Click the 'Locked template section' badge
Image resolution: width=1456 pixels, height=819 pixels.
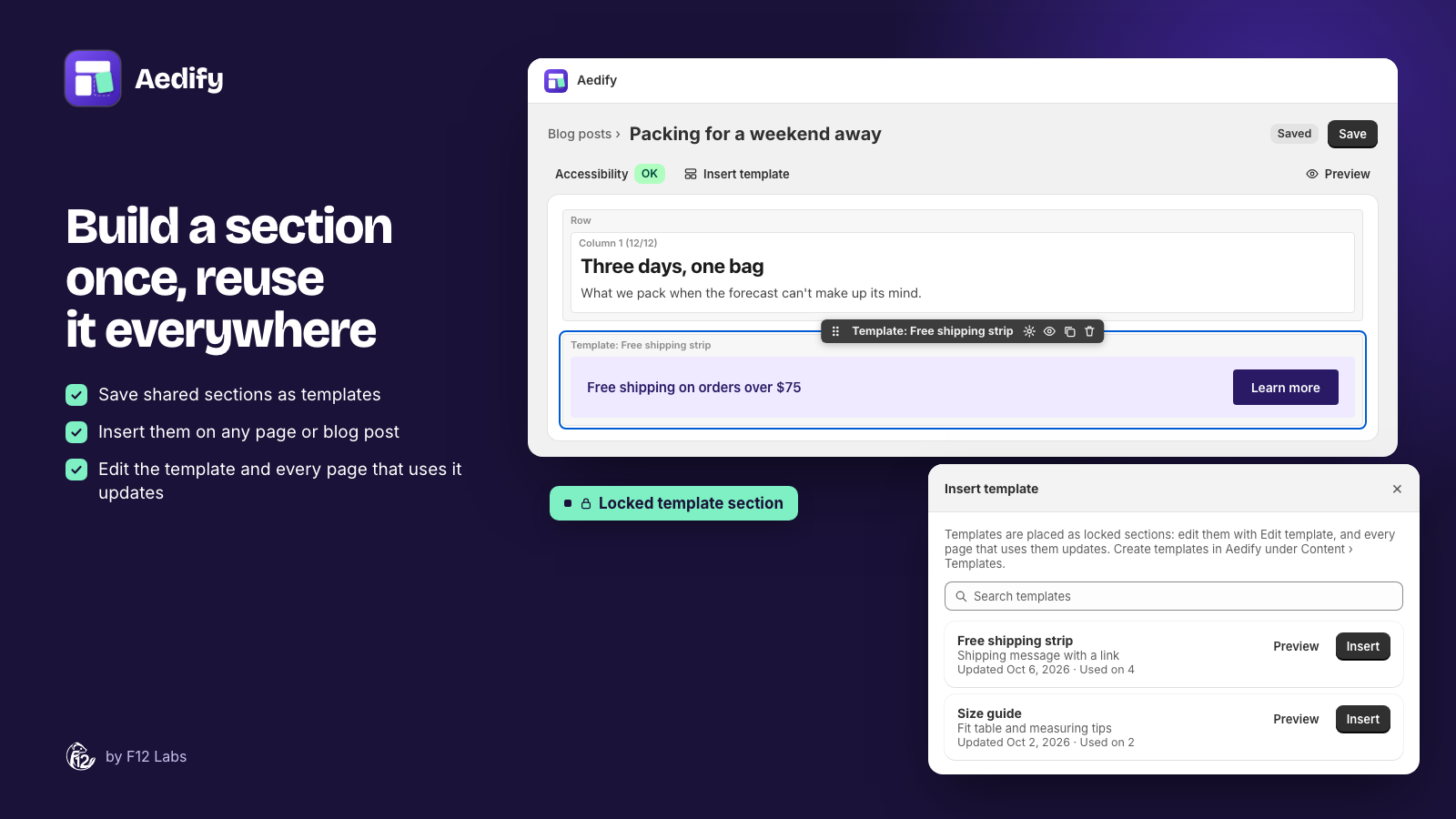(x=673, y=503)
